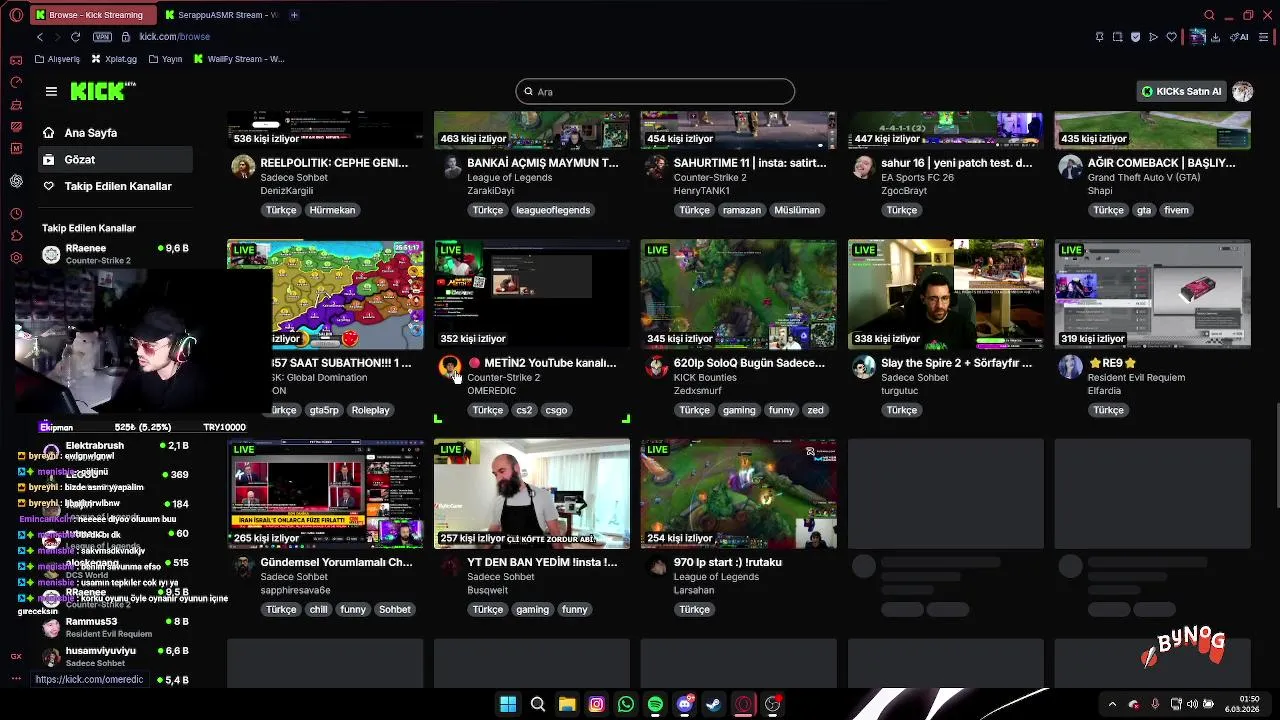Click the Opera tab search magnifier
This screenshot has height=720, width=1280.
coord(1209,15)
